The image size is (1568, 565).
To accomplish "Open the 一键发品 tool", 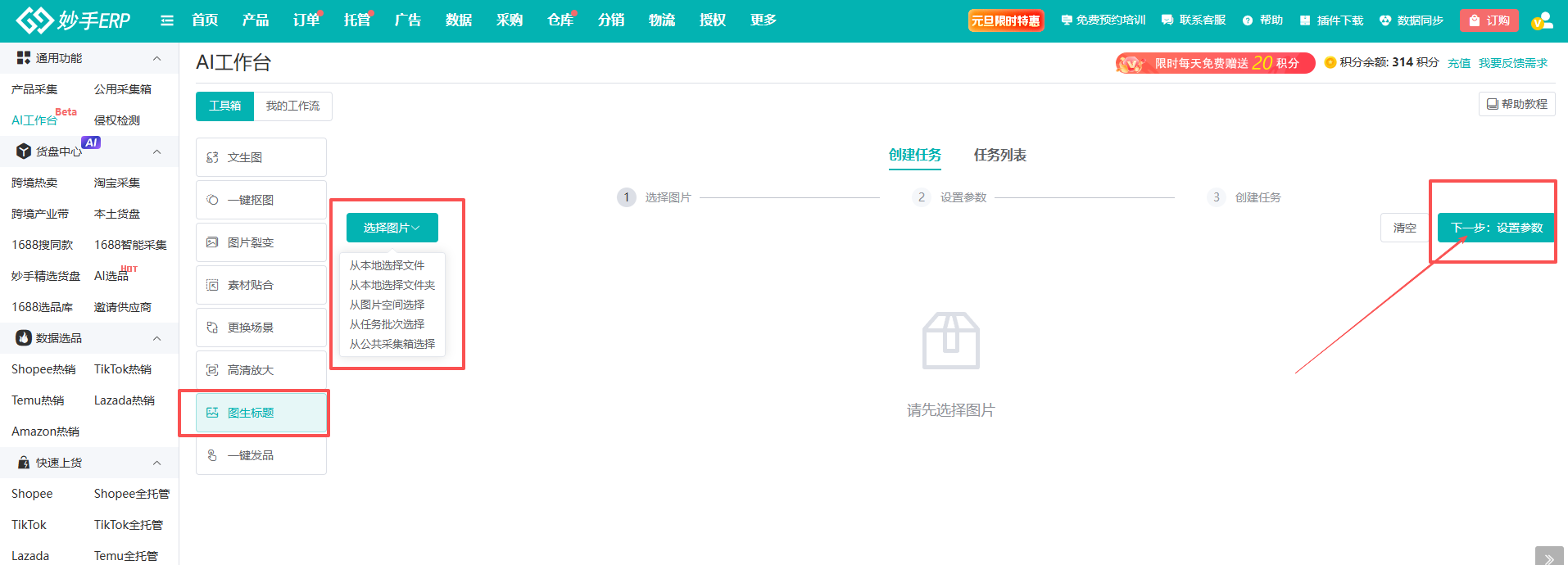I will 261,455.
